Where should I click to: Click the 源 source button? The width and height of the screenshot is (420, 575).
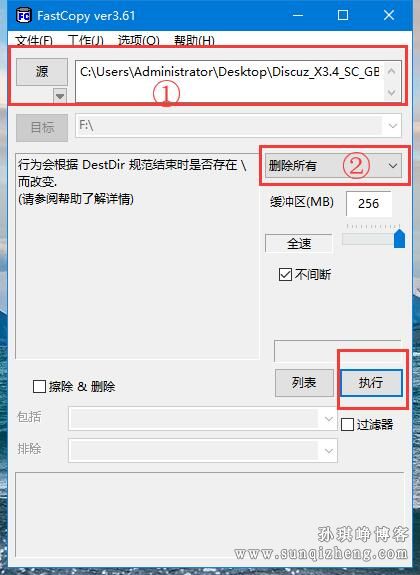pyautogui.click(x=42, y=72)
